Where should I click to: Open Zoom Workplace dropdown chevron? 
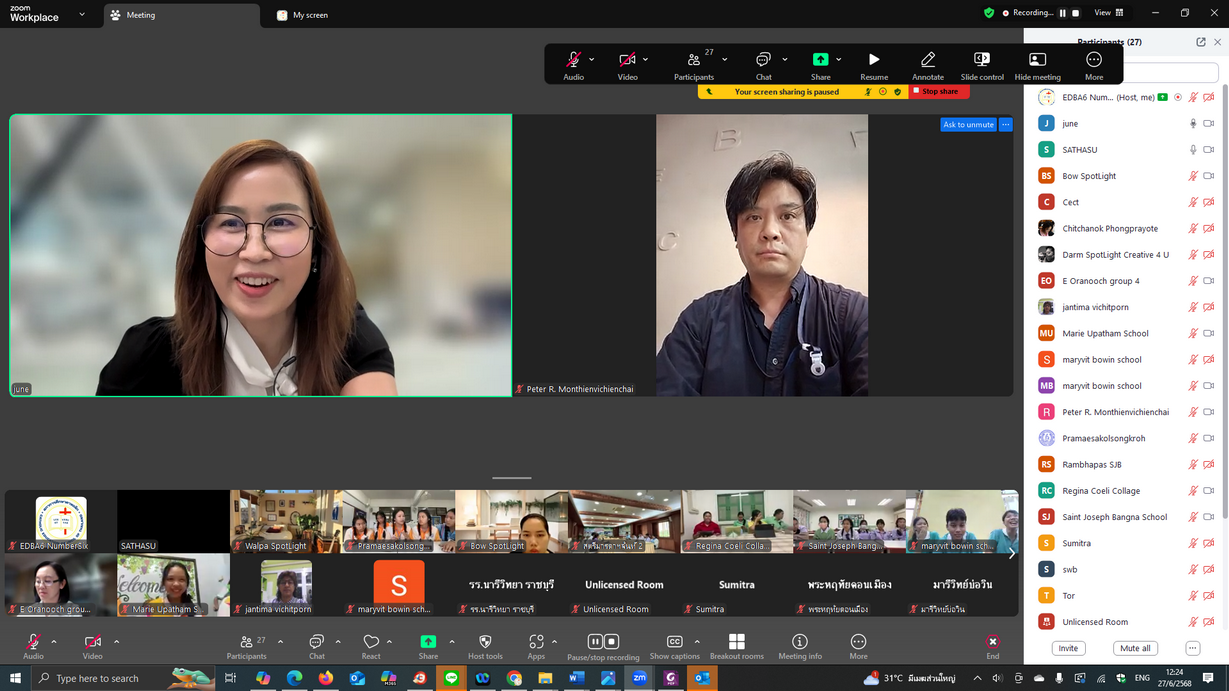coord(82,15)
